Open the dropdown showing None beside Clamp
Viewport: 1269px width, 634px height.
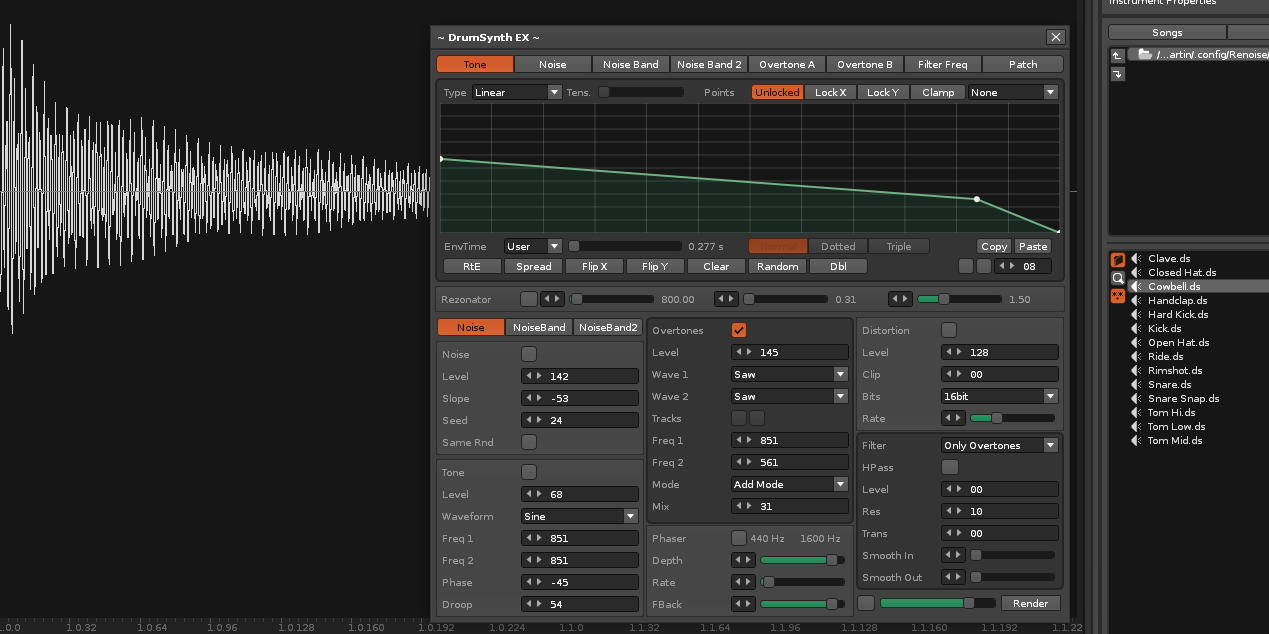[x=1012, y=92]
